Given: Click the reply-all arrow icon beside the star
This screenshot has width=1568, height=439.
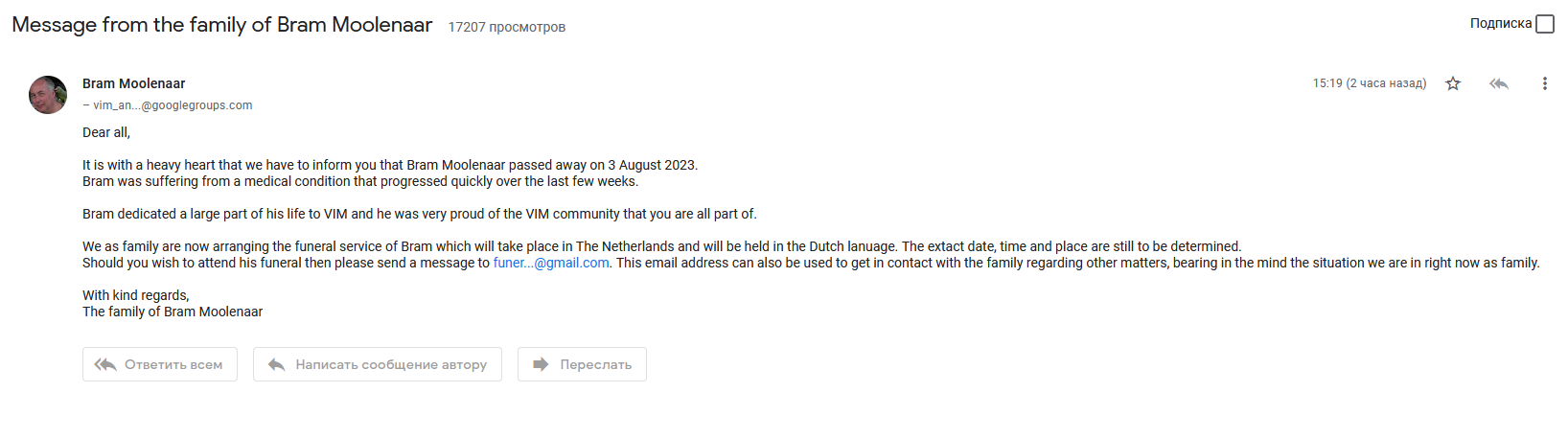Looking at the screenshot, I should click(x=1499, y=83).
